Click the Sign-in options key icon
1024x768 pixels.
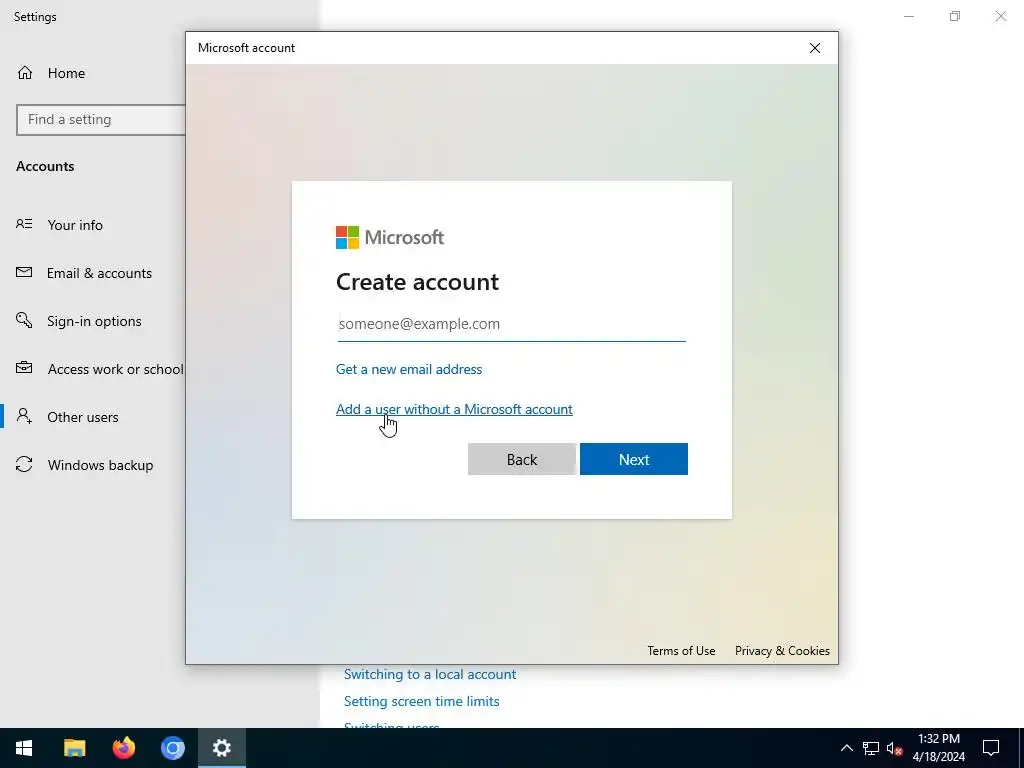click(24, 320)
